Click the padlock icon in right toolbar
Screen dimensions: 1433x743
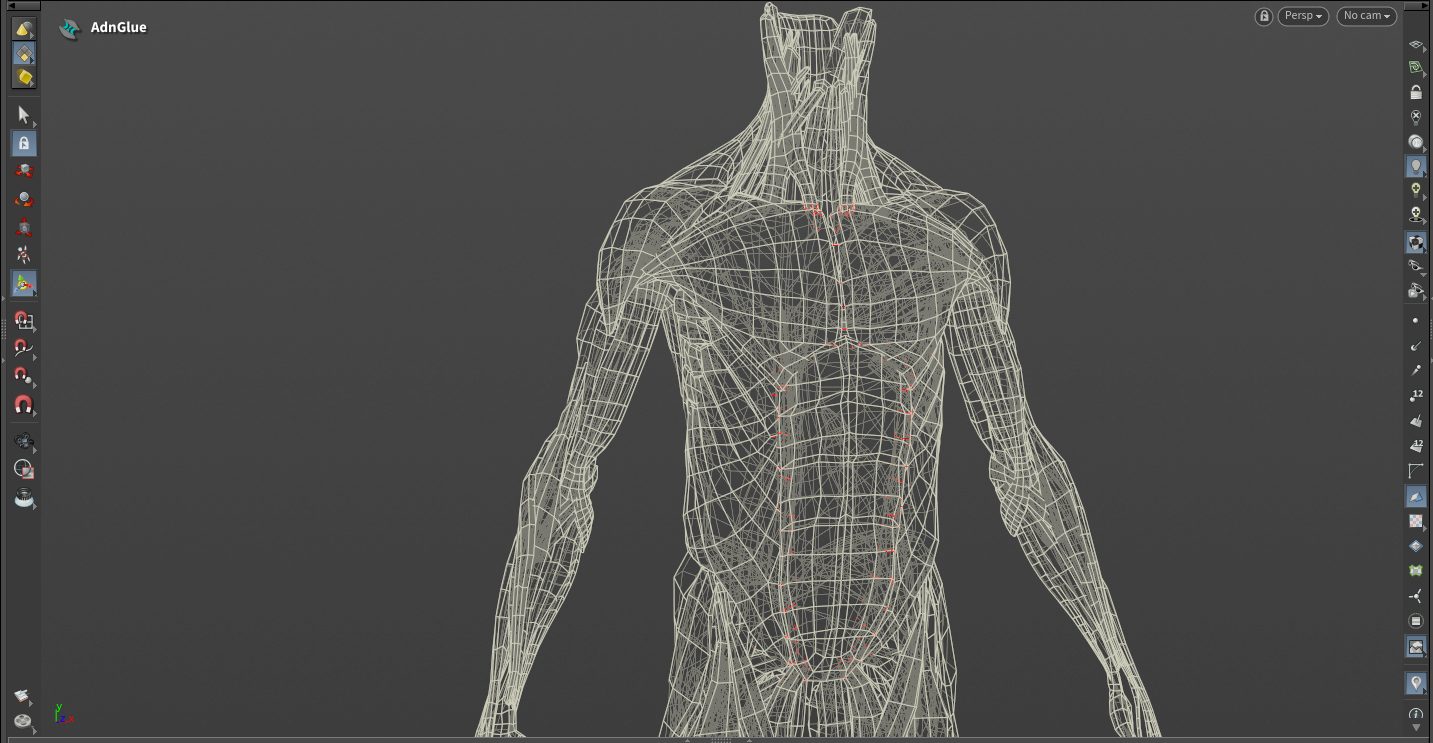click(1415, 92)
